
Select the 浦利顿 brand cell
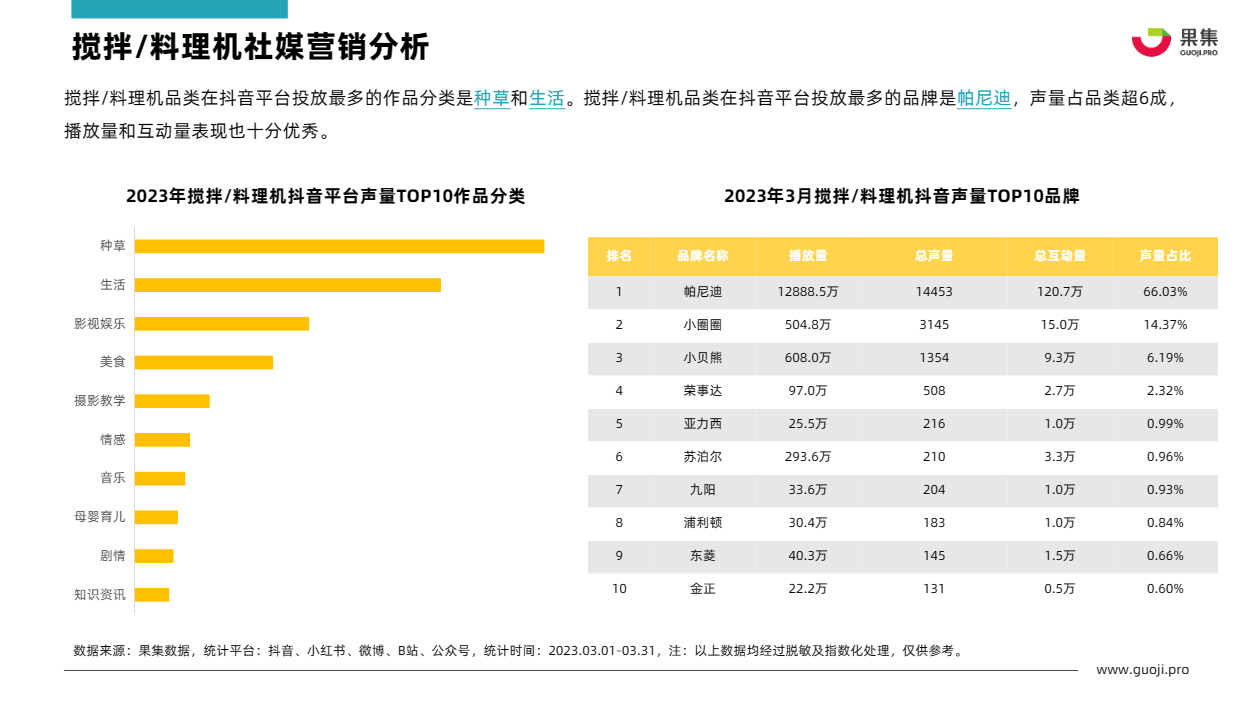702,523
